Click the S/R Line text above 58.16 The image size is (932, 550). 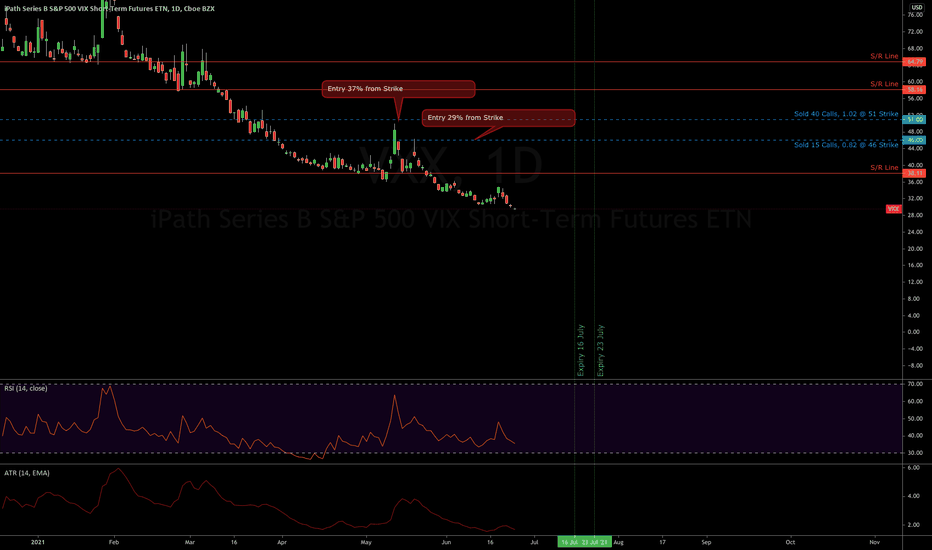pyautogui.click(x=884, y=84)
